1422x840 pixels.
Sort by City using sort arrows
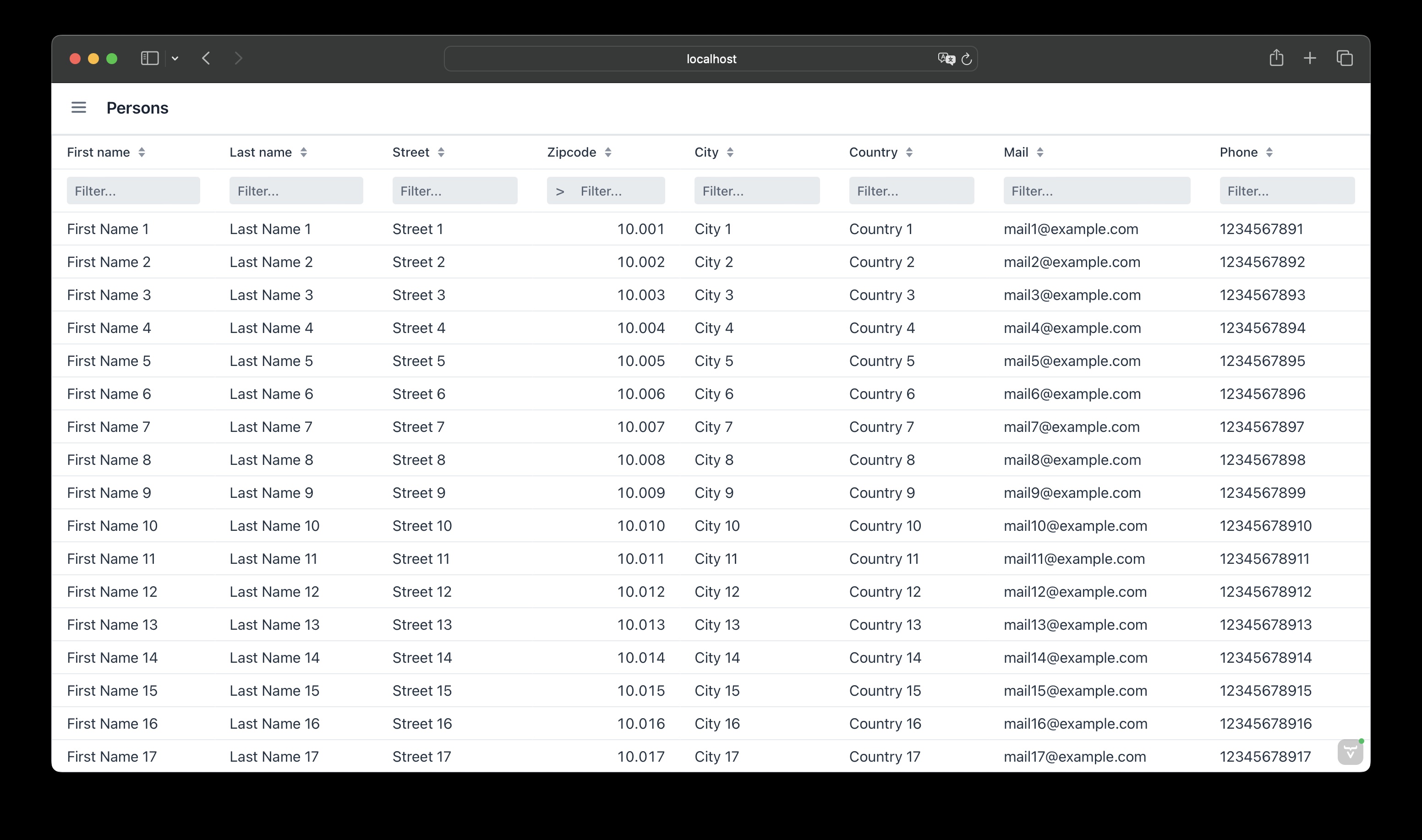tap(730, 152)
